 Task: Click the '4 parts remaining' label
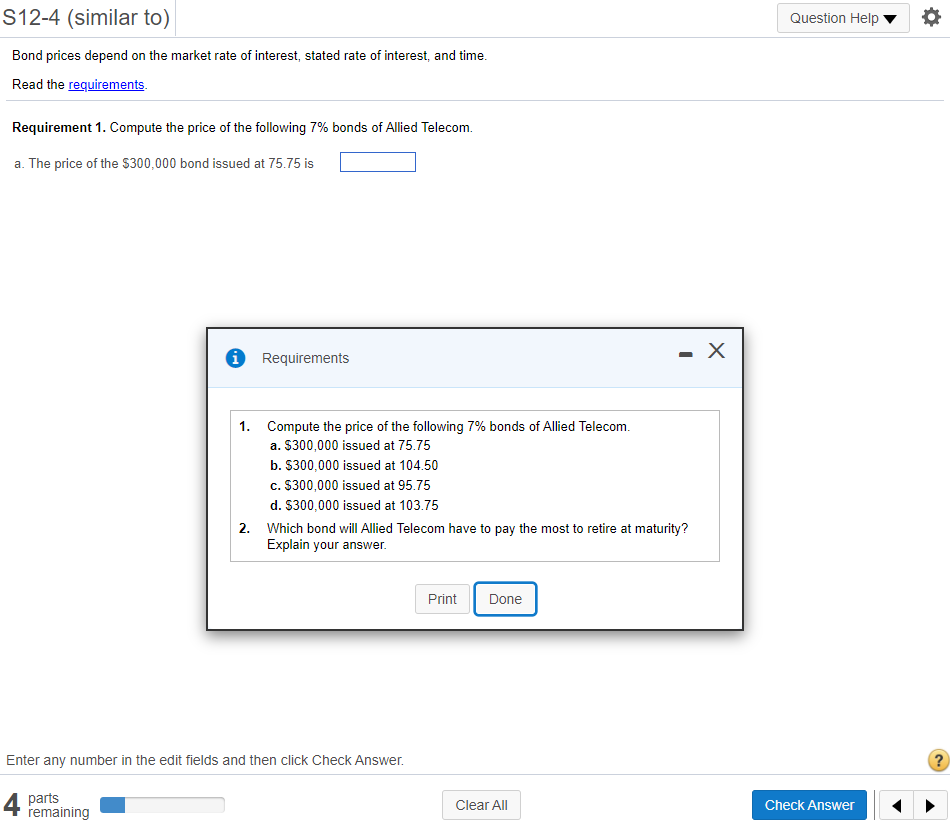47,805
